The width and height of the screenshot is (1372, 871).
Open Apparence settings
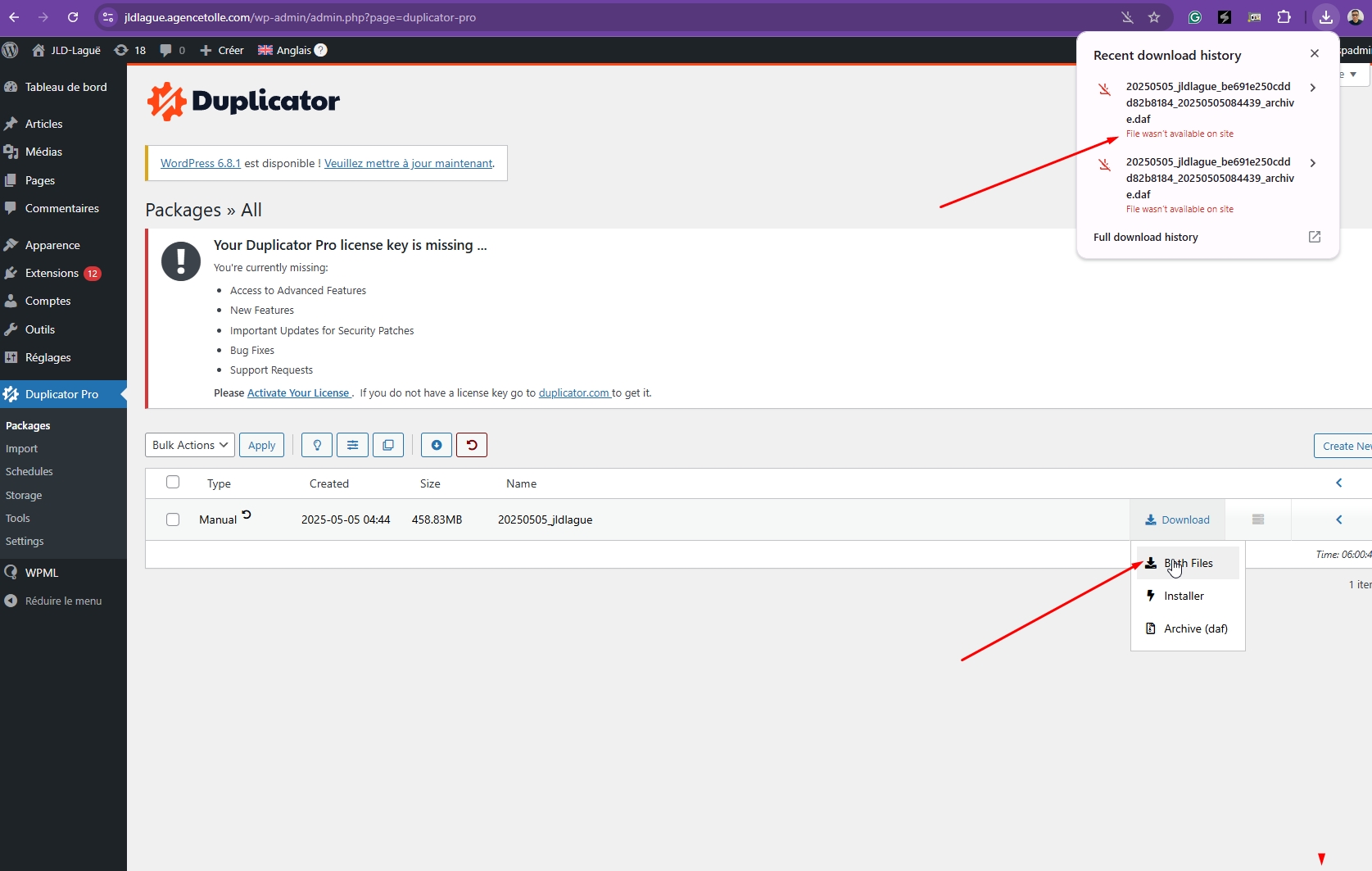pyautogui.click(x=63, y=245)
